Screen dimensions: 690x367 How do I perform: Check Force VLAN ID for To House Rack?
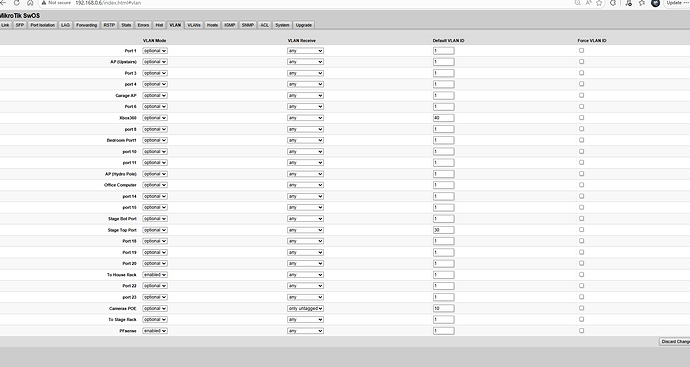coord(581,275)
